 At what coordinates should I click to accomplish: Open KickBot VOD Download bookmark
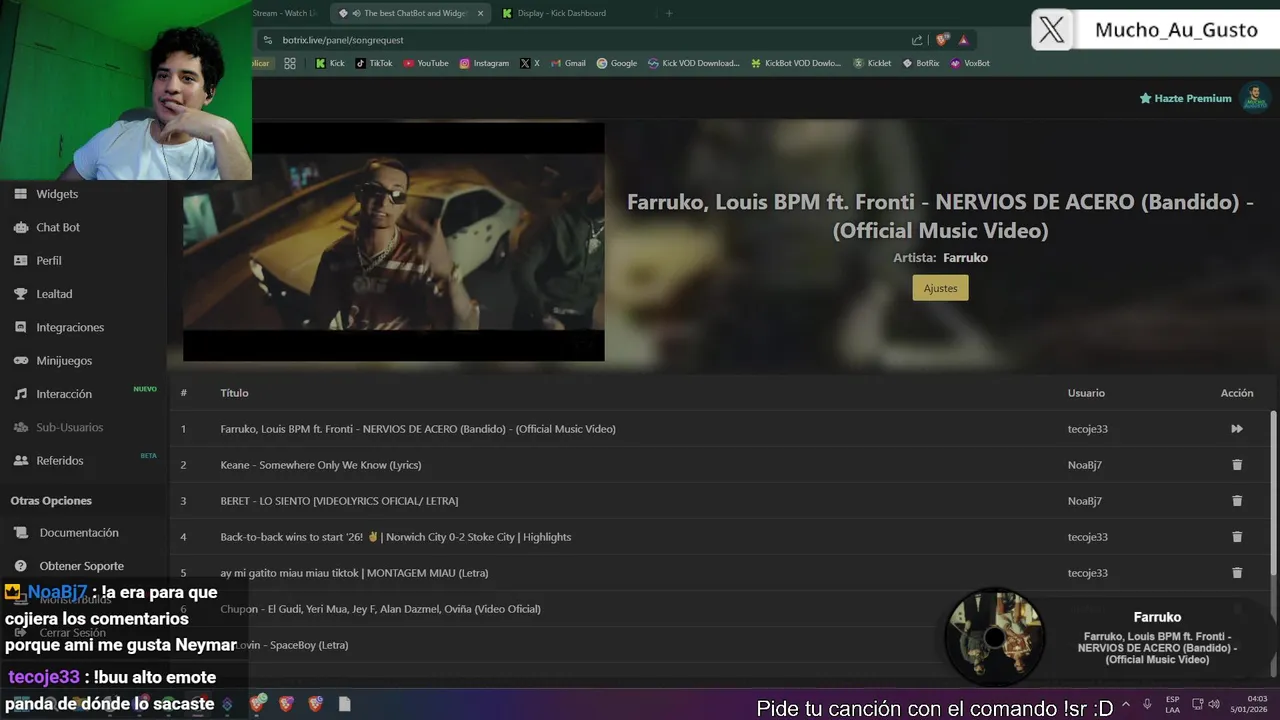(796, 63)
